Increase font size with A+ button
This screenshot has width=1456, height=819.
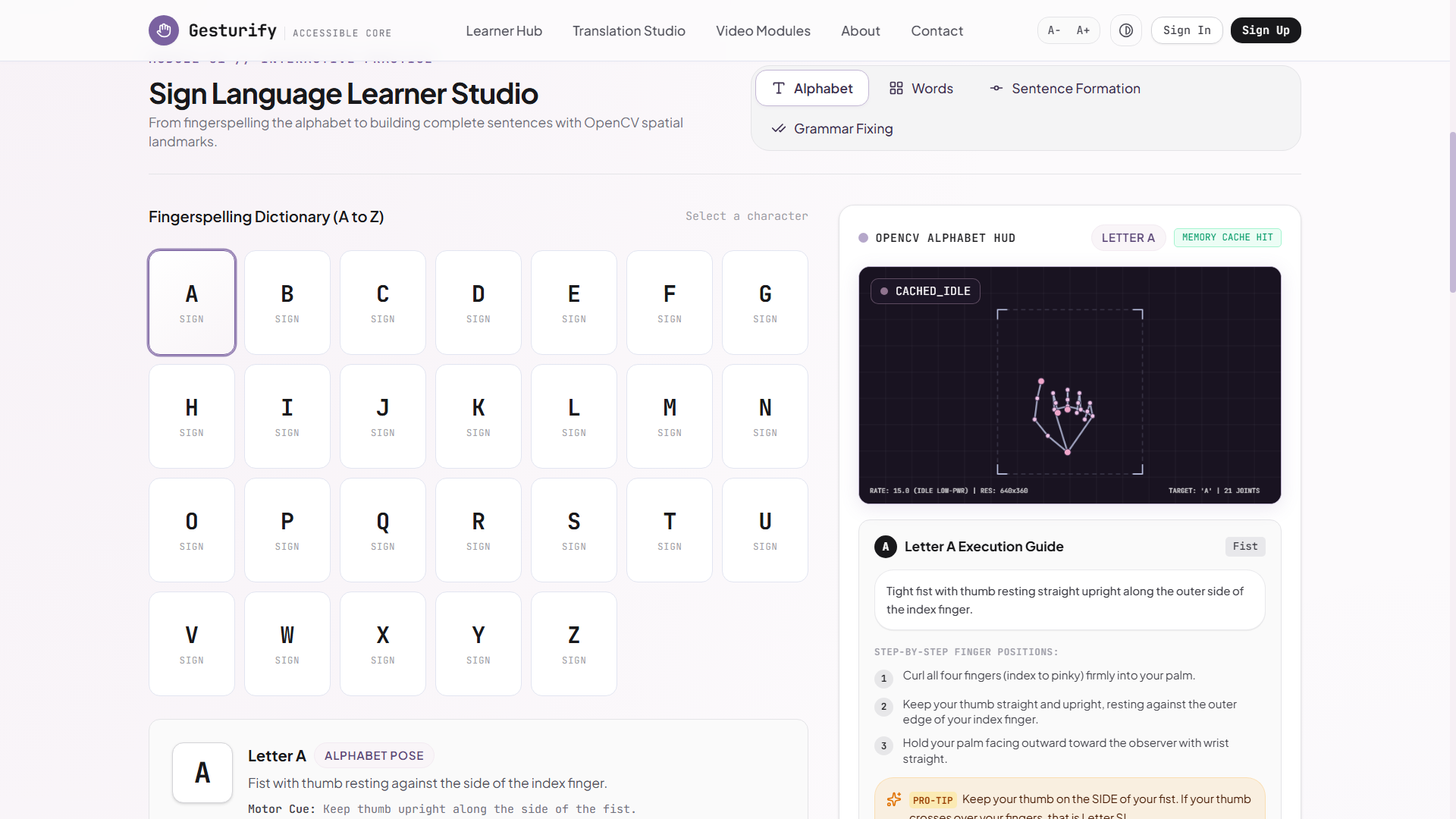pos(1083,30)
